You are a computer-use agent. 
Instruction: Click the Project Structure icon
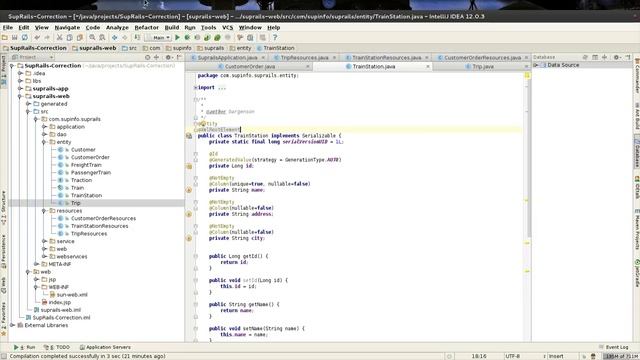(x=250, y=38)
